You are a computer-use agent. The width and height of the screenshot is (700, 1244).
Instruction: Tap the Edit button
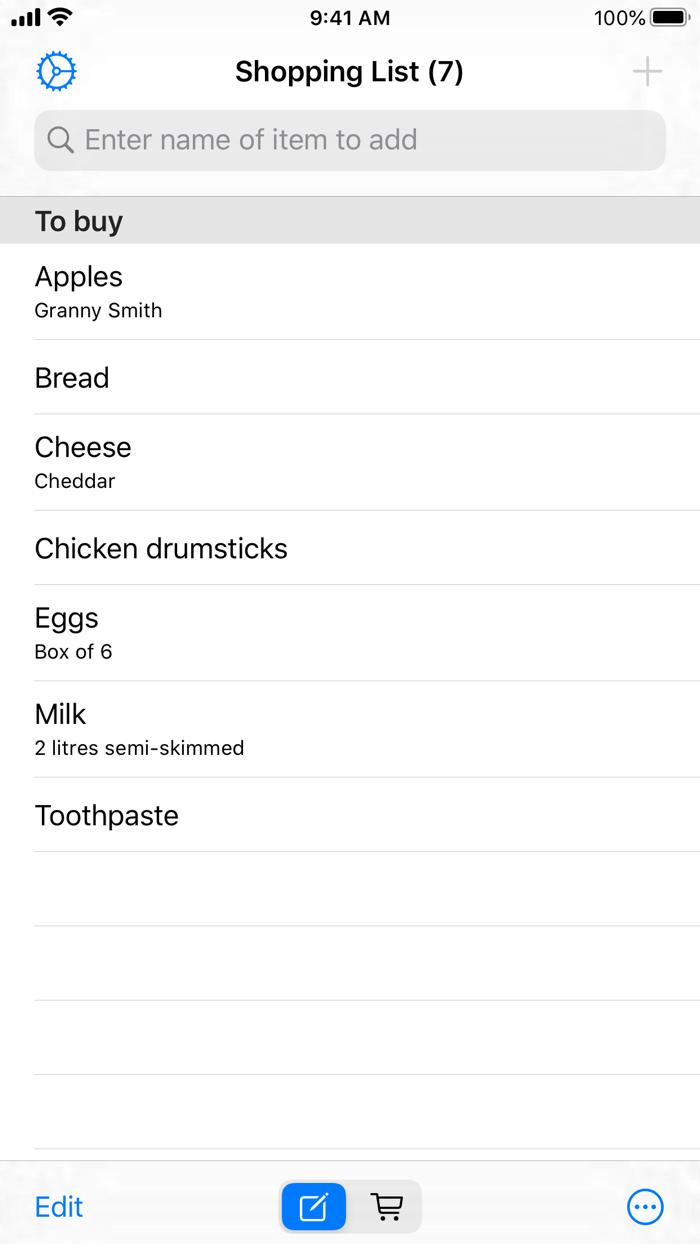58,1207
